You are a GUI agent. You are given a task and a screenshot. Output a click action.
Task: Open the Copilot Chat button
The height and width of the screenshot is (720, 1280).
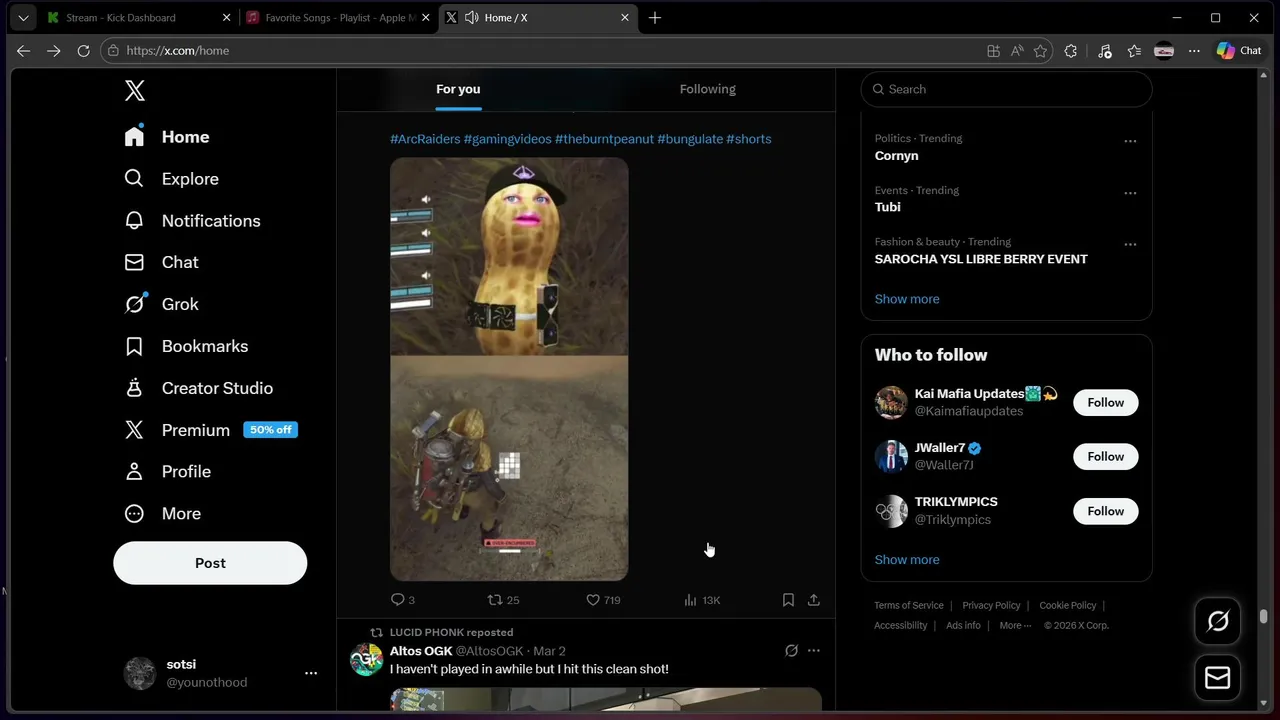1239,51
